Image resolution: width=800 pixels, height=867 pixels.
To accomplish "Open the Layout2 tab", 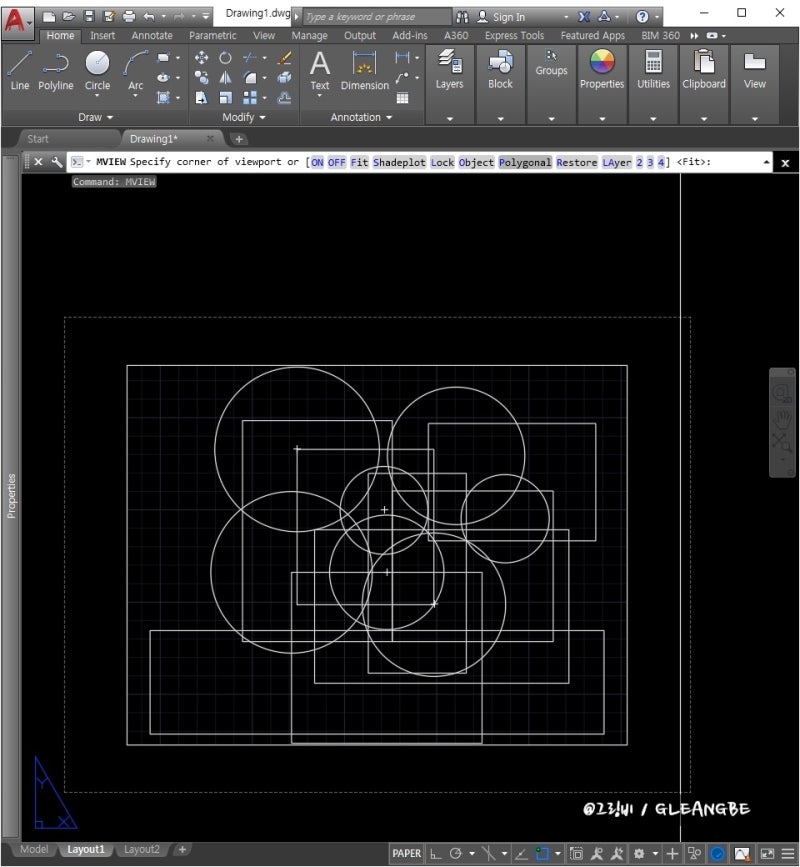I will pos(142,849).
